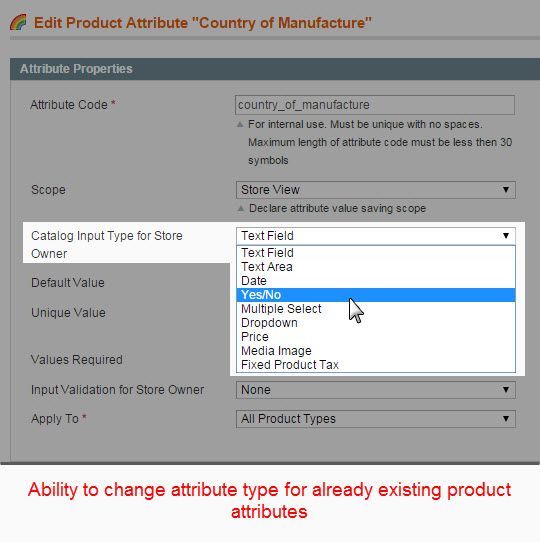
Task: Pick Multiple Select from input type list
Action: pos(376,309)
